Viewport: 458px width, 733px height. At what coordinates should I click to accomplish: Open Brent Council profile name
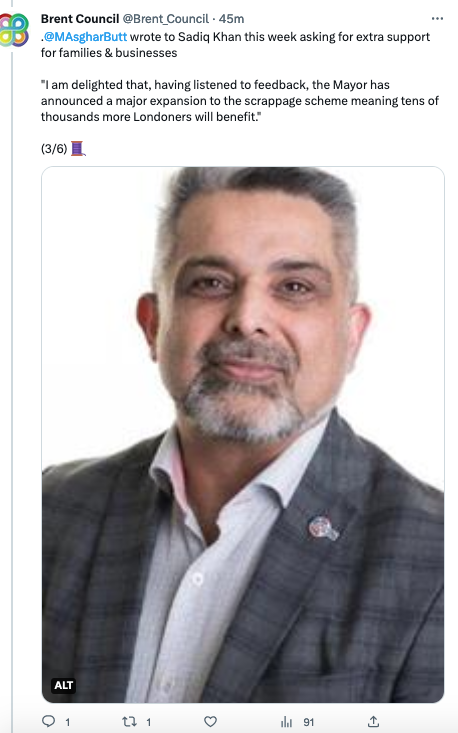click(80, 19)
